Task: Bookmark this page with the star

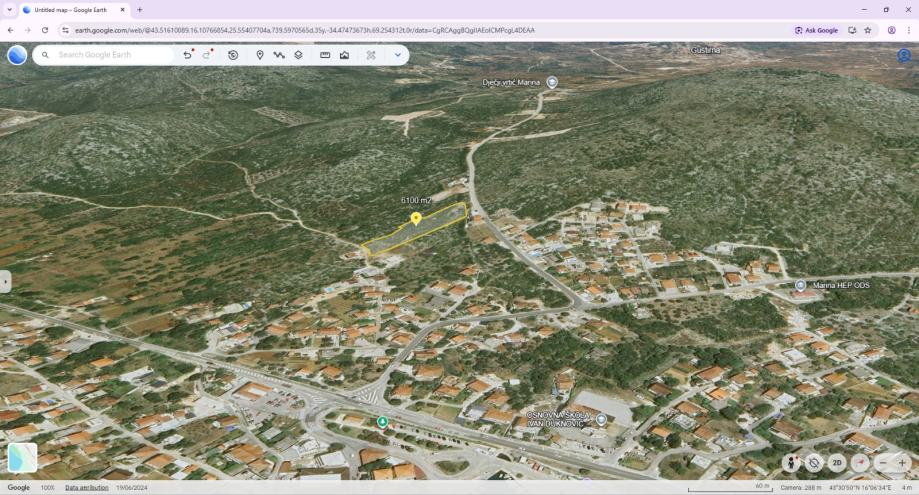Action: (868, 30)
